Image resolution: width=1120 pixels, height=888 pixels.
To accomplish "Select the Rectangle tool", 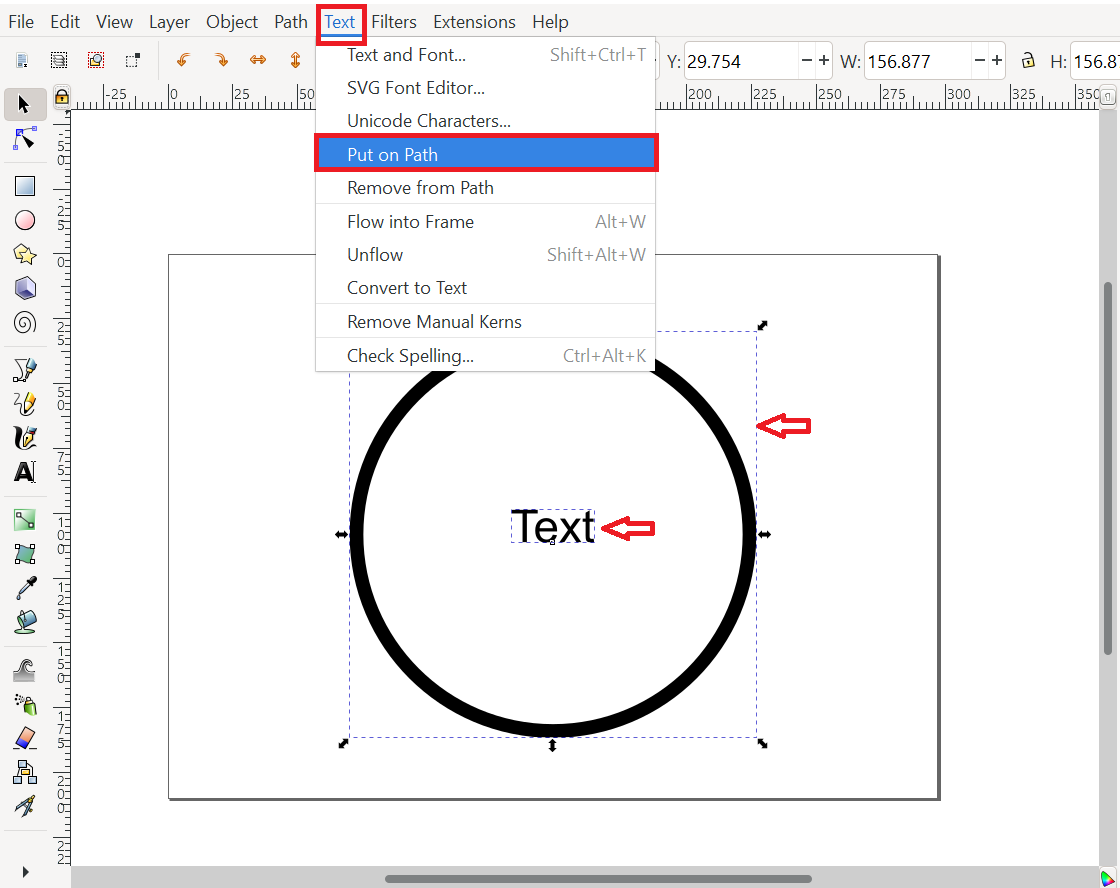I will tap(26, 185).
